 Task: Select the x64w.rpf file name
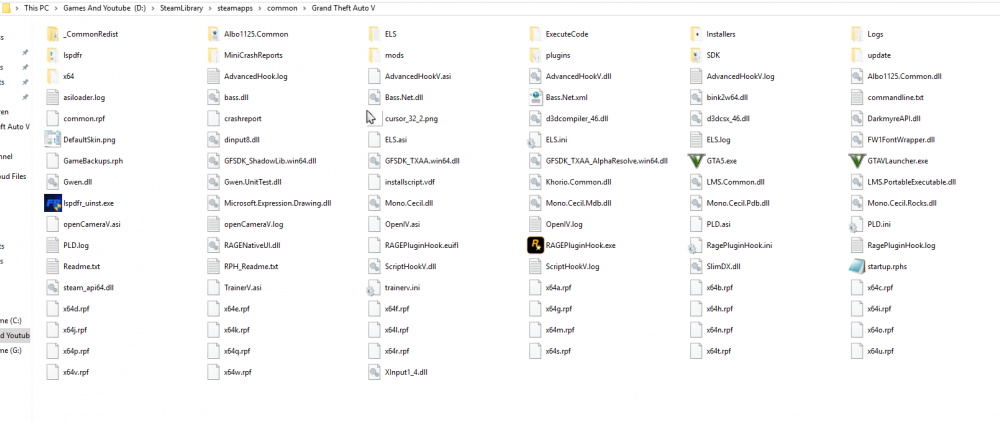(x=238, y=372)
